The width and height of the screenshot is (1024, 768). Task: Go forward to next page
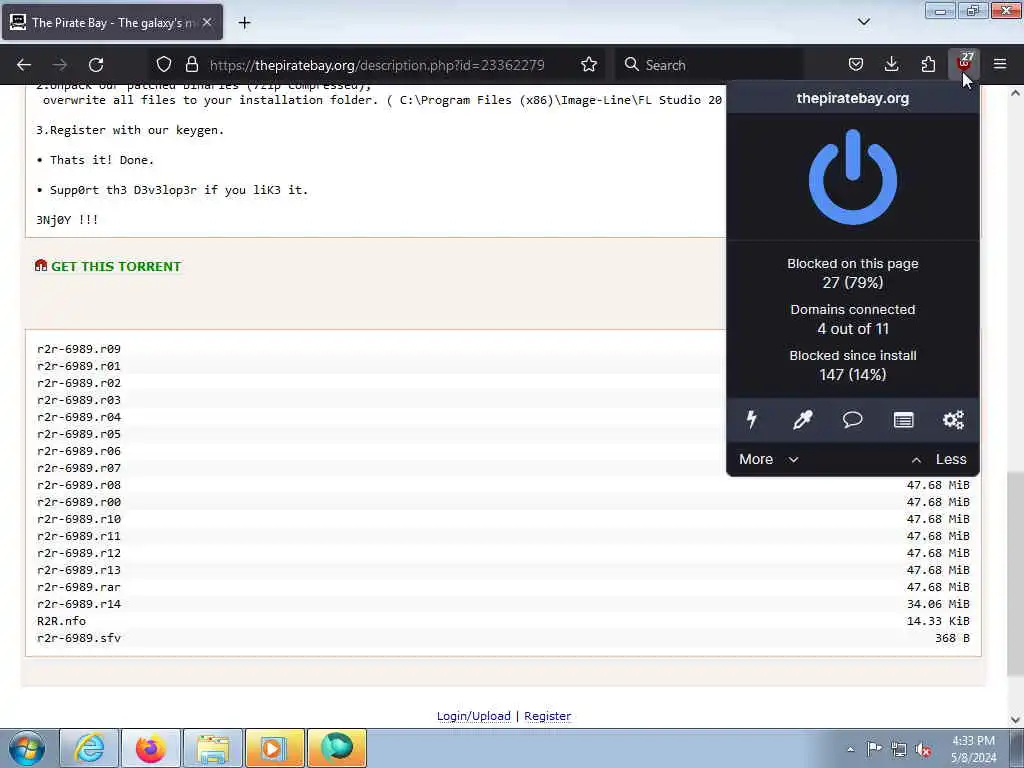60,64
